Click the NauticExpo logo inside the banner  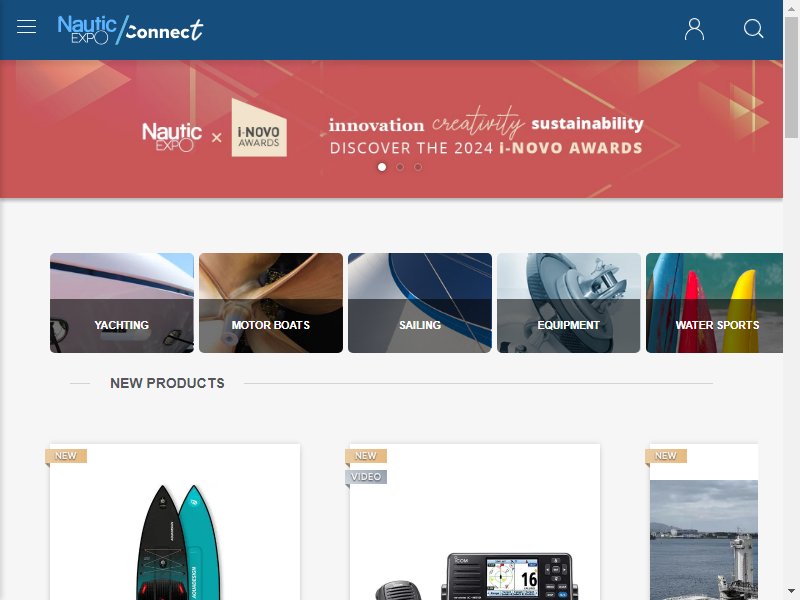point(172,137)
